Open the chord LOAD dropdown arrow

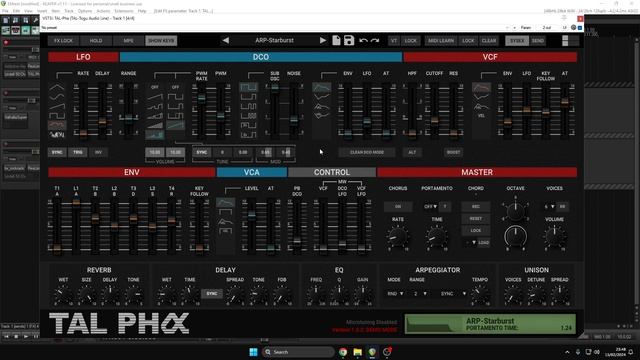(x=473, y=242)
